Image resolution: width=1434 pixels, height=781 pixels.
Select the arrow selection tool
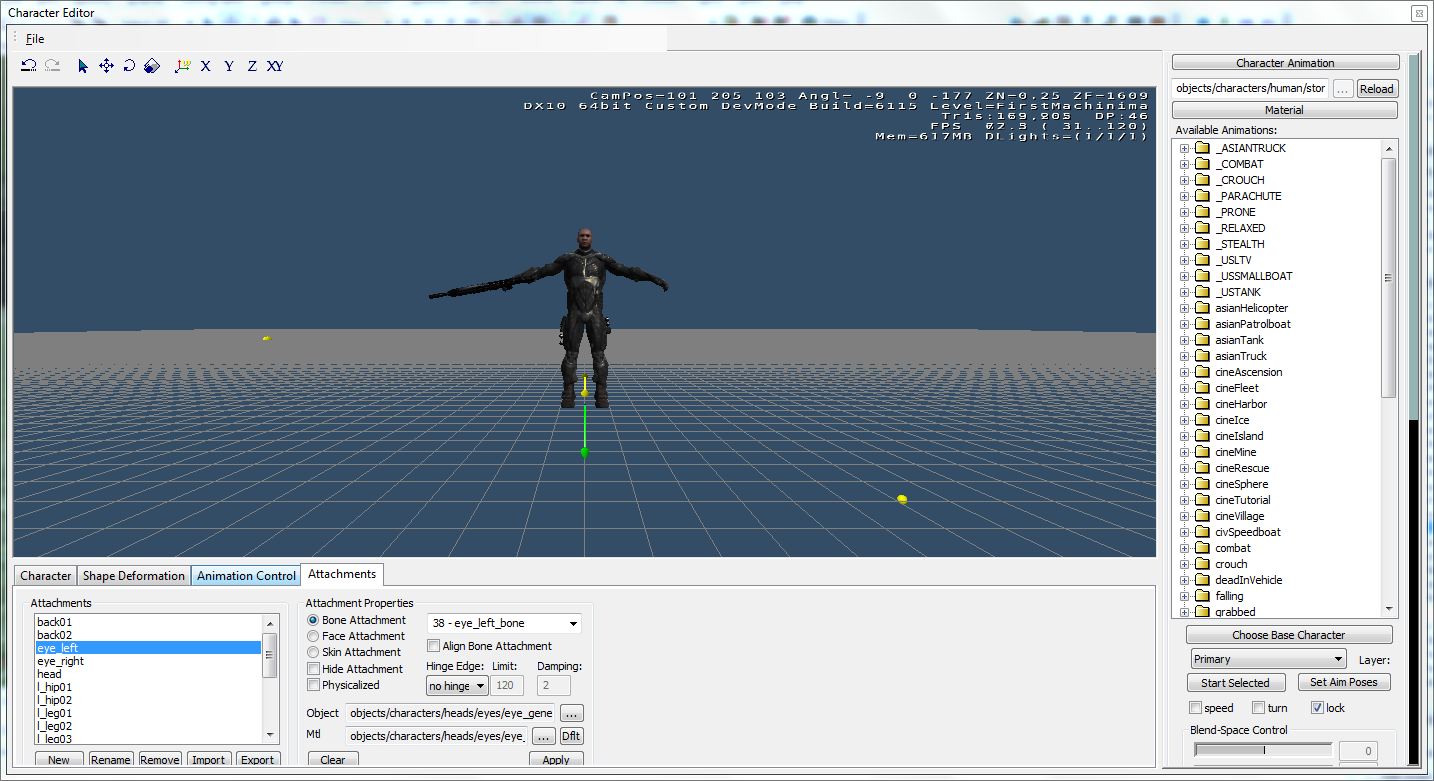(82, 65)
